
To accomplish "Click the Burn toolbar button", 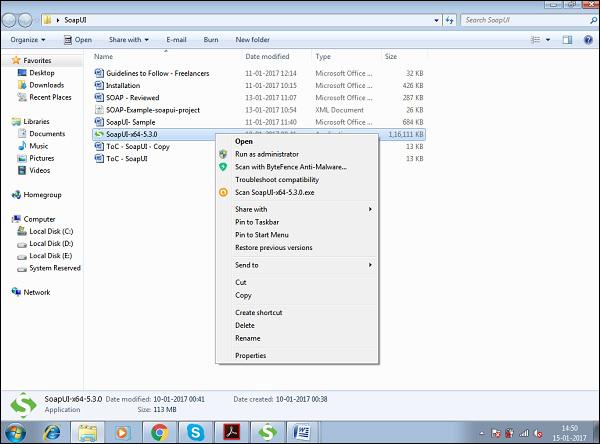I will click(211, 39).
